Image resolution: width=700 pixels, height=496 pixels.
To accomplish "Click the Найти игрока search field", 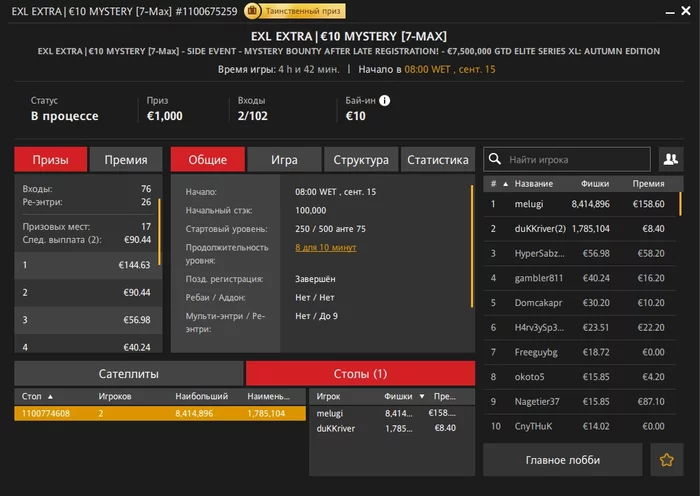I will 567,159.
